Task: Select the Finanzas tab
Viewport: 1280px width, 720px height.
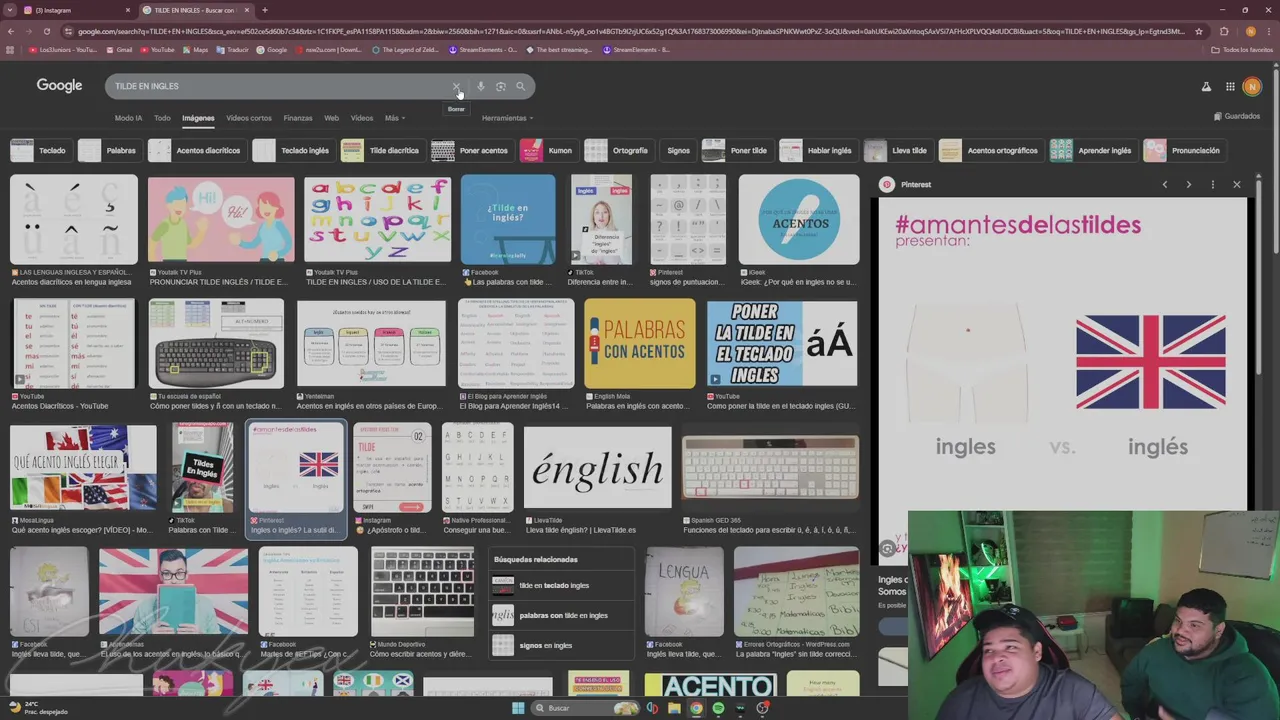Action: pos(298,118)
